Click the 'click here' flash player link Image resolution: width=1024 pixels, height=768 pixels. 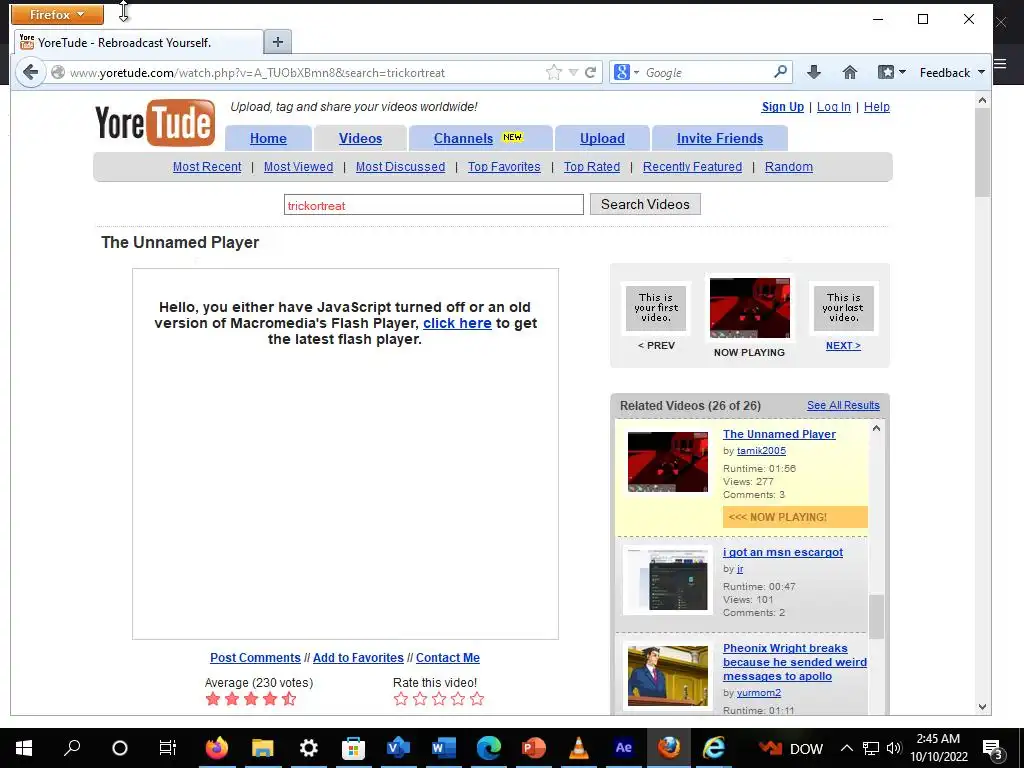coord(457,323)
